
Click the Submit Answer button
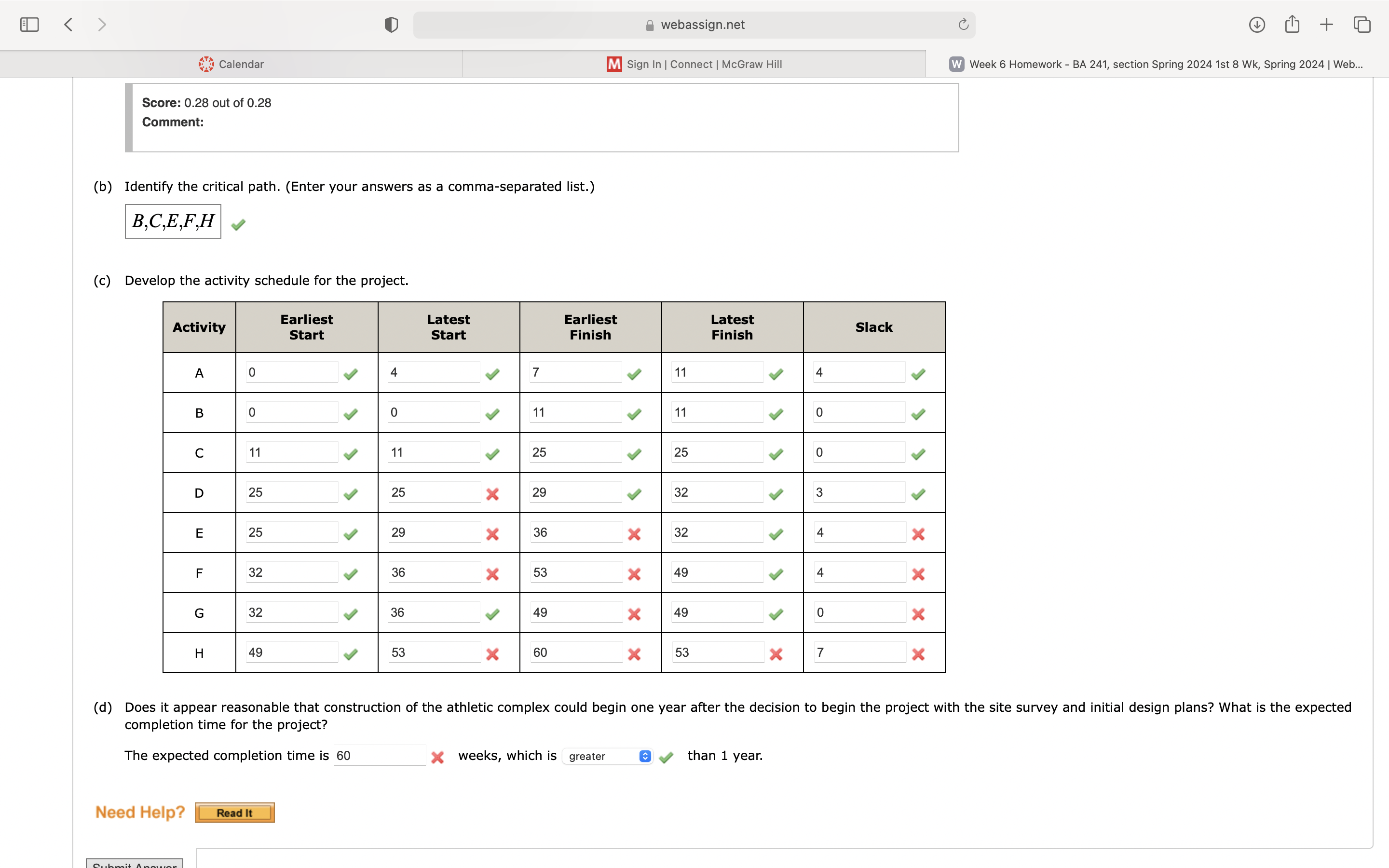point(134,864)
